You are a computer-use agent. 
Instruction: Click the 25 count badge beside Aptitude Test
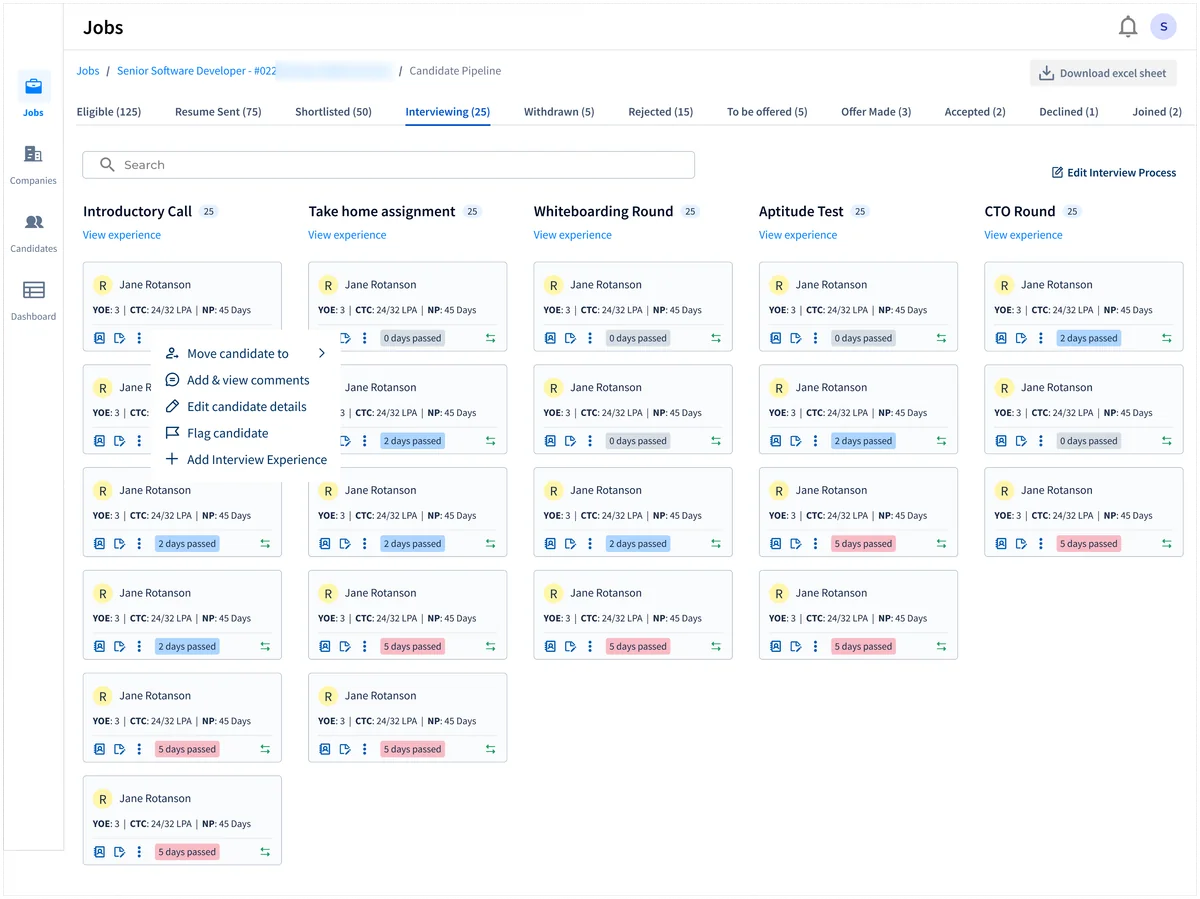[x=860, y=212]
